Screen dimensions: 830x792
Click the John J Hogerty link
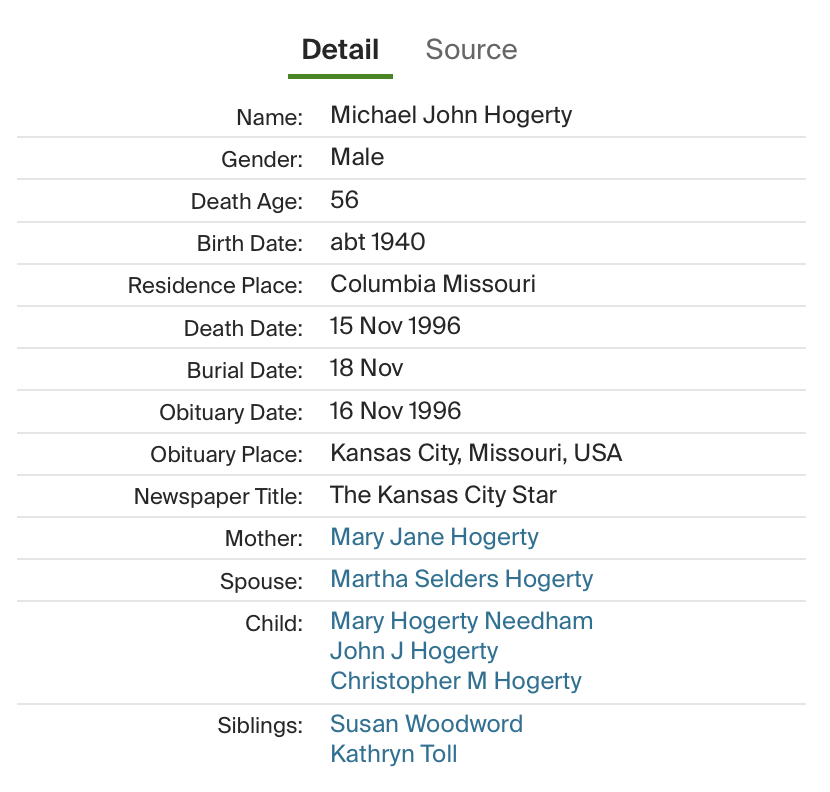(x=414, y=651)
